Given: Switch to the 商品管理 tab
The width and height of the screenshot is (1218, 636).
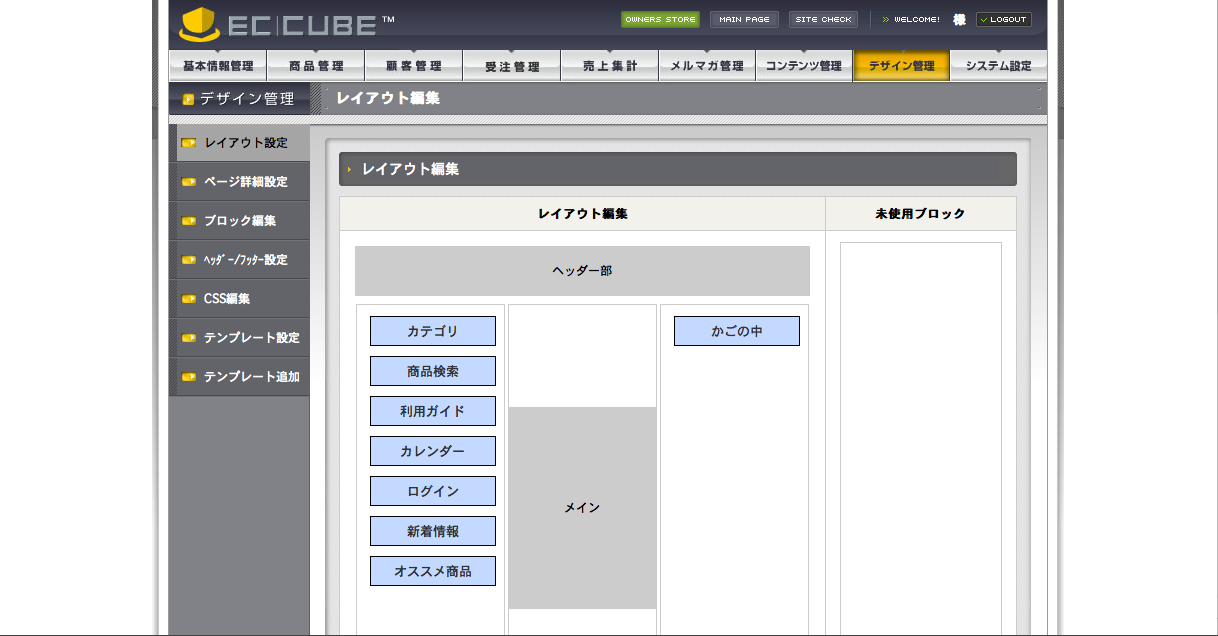Looking at the screenshot, I should [315, 66].
